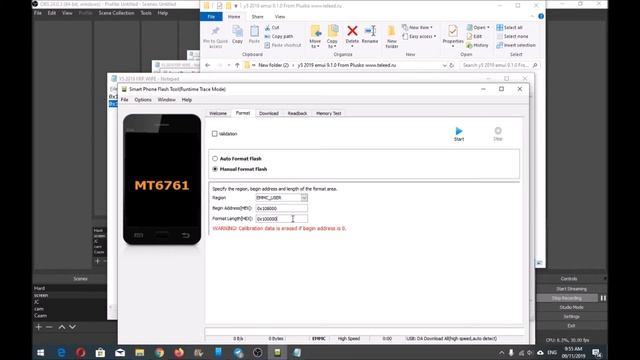This screenshot has width=640, height=360.
Task: Click Select all in Explorer ribbon
Action: coord(509,27)
